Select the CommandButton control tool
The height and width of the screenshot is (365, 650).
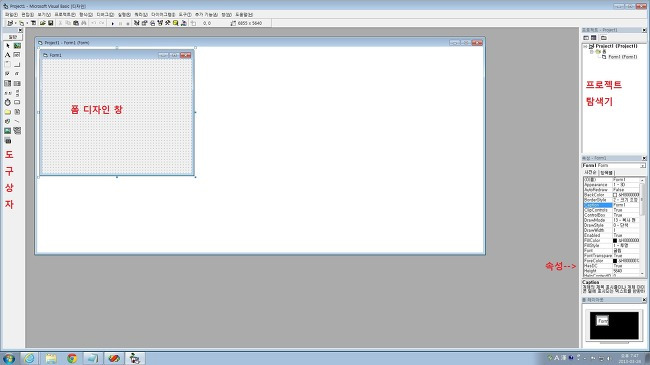click(x=17, y=64)
